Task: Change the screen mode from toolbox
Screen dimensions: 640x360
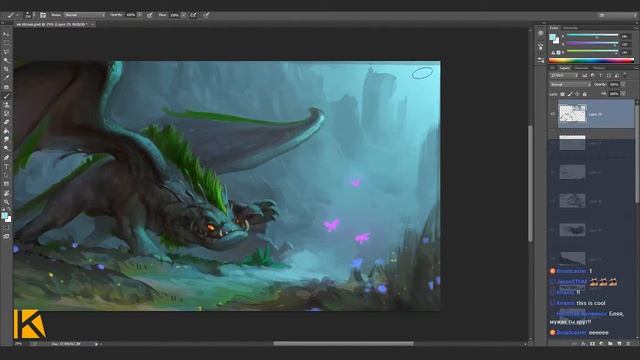Action: pos(6,236)
